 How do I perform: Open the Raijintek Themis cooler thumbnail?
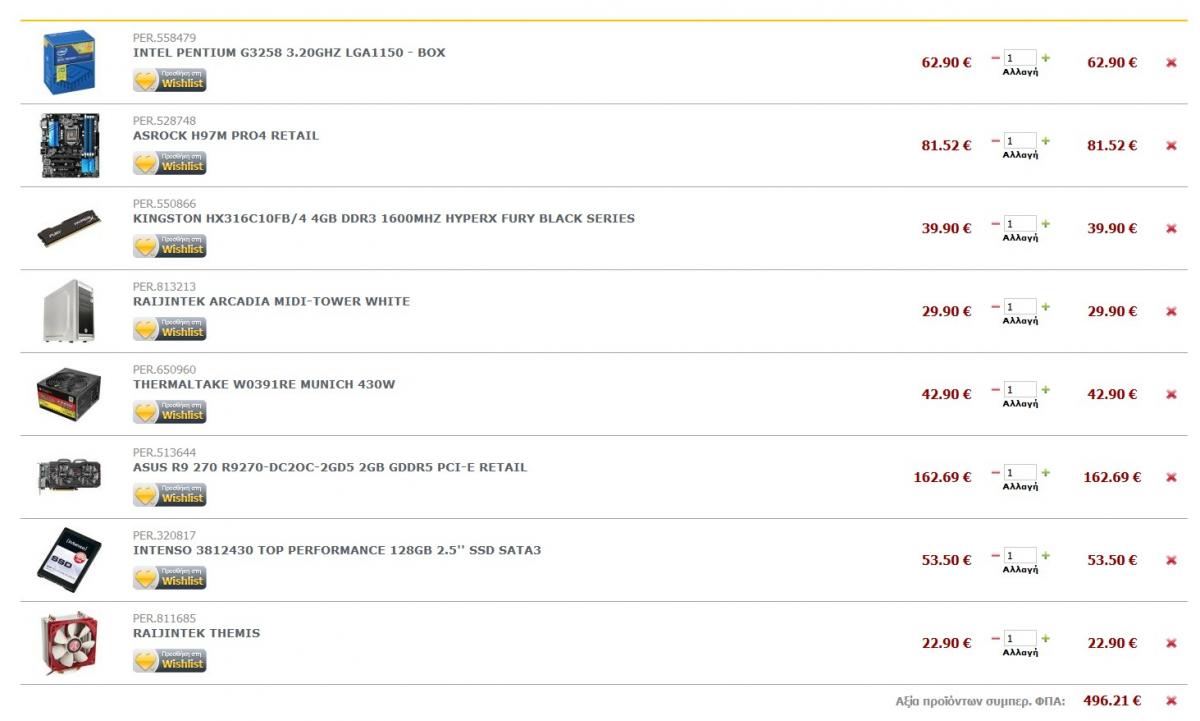coord(69,643)
